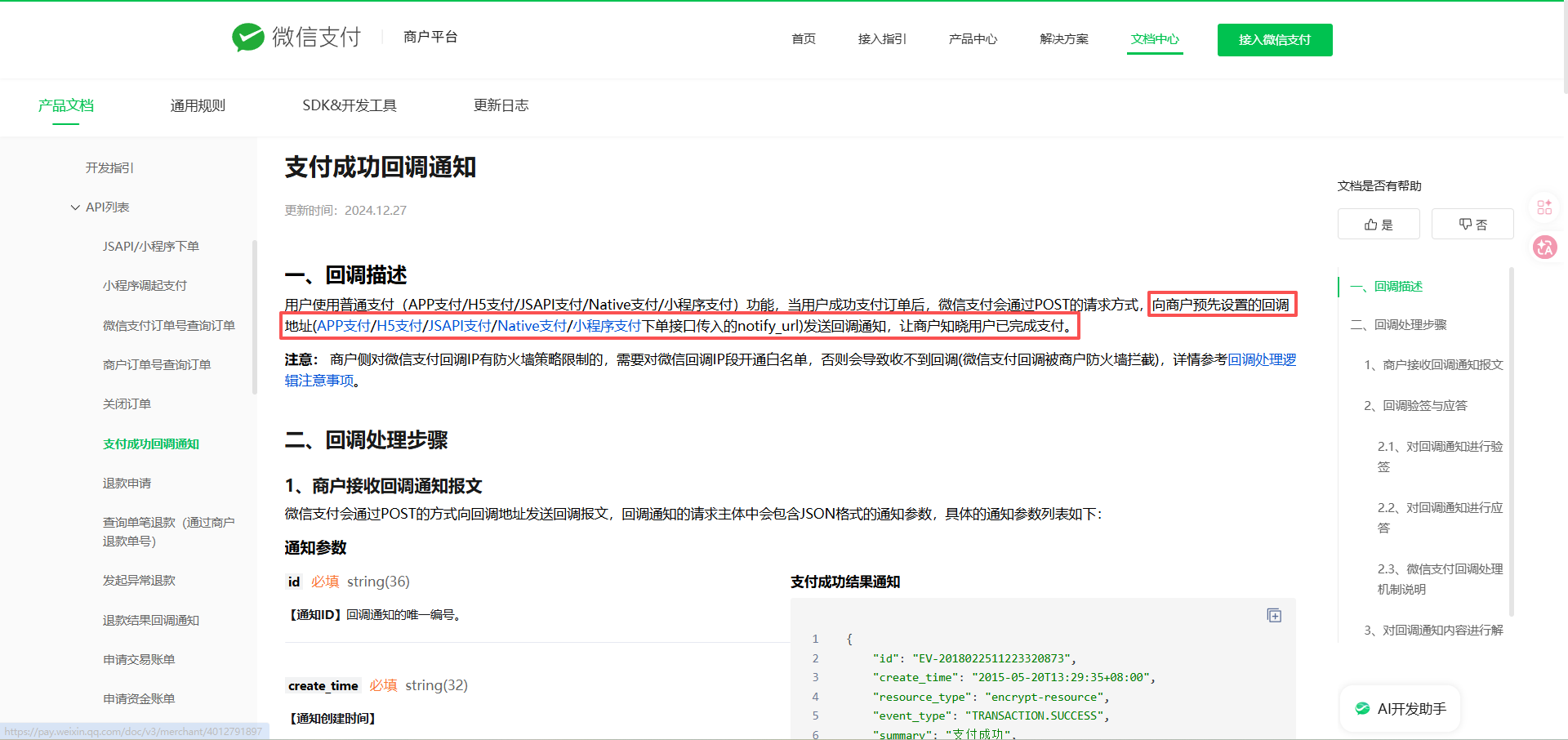Image resolution: width=1568 pixels, height=740 pixels.
Task: Click the WeChat Pay green logo icon
Action: tap(248, 37)
